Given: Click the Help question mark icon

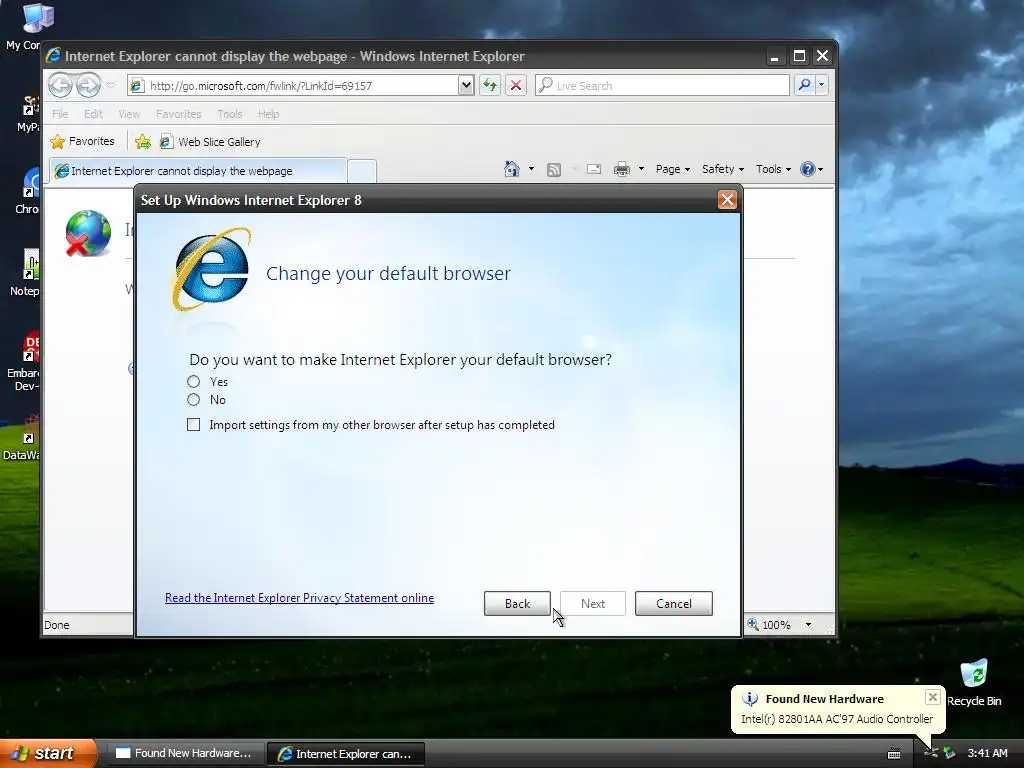Looking at the screenshot, I should pos(808,169).
